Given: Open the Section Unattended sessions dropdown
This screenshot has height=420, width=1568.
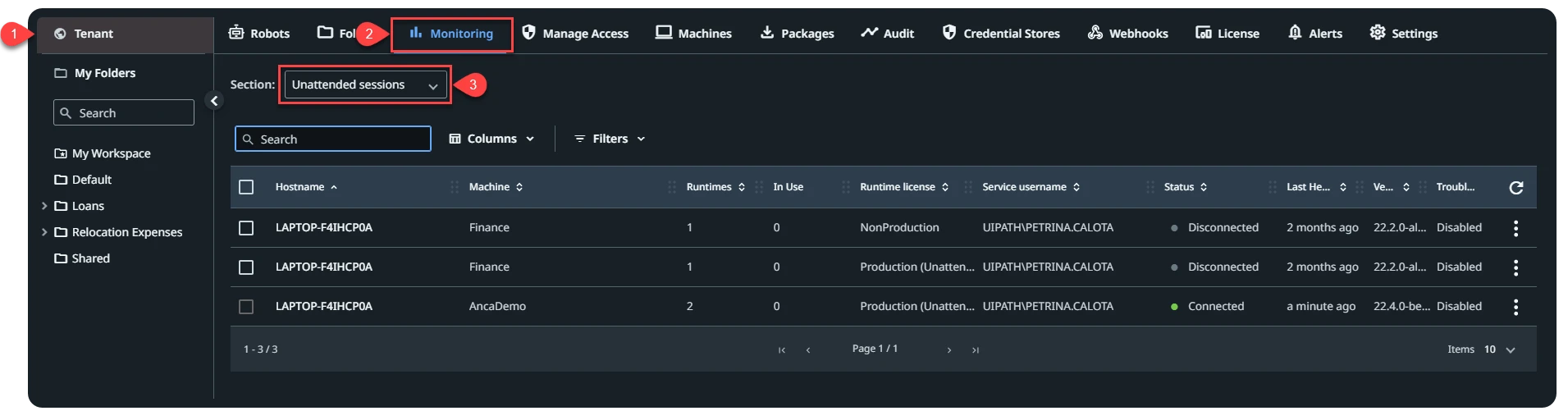Looking at the screenshot, I should coord(366,84).
